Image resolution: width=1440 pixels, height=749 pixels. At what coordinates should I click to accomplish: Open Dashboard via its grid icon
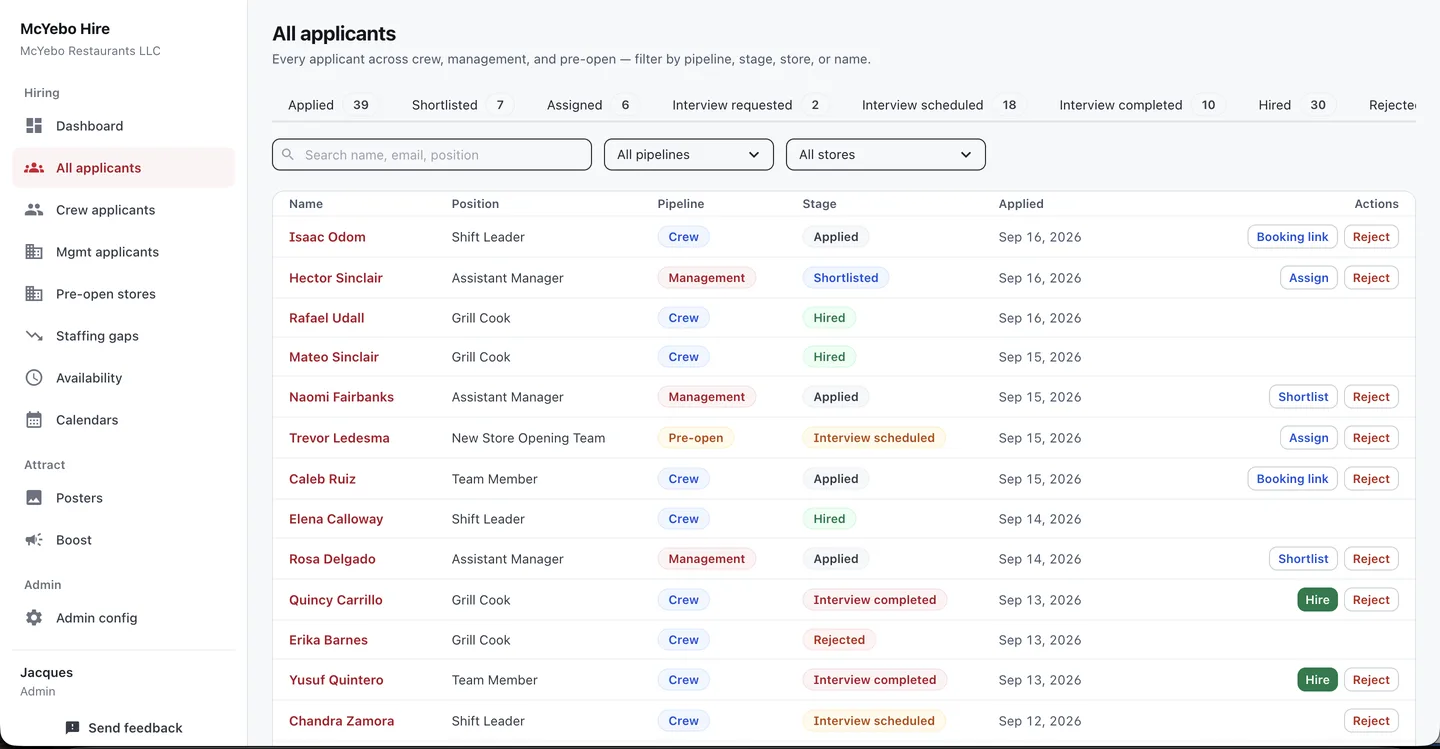(34, 126)
